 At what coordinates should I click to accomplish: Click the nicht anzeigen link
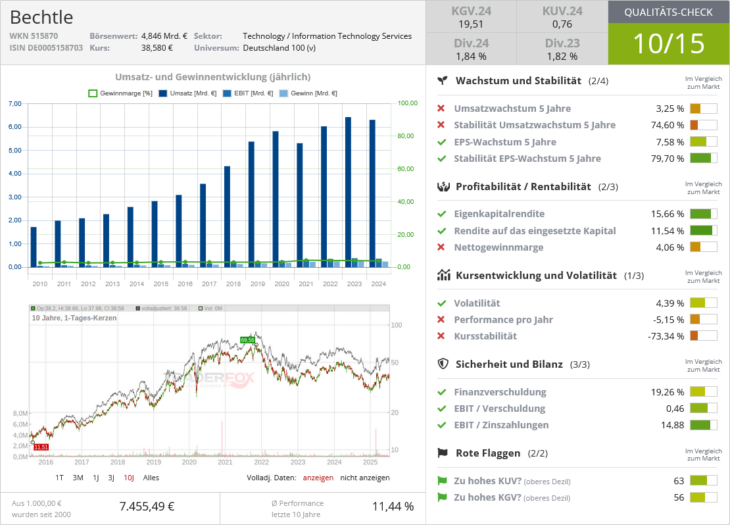pyautogui.click(x=365, y=478)
